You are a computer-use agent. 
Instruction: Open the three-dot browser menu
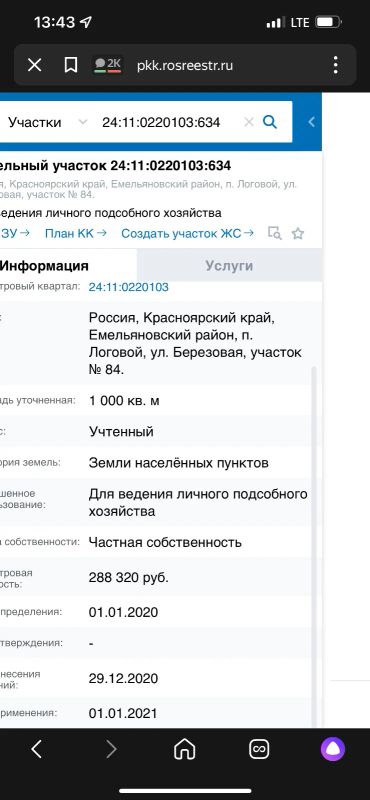tap(335, 65)
